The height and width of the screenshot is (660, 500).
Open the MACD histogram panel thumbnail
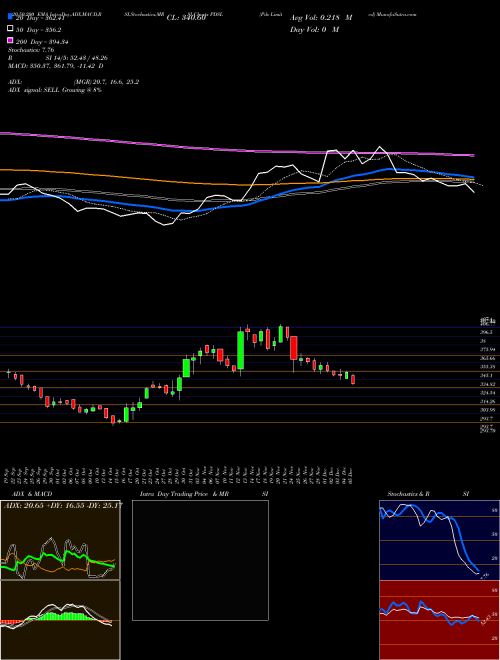[60, 620]
